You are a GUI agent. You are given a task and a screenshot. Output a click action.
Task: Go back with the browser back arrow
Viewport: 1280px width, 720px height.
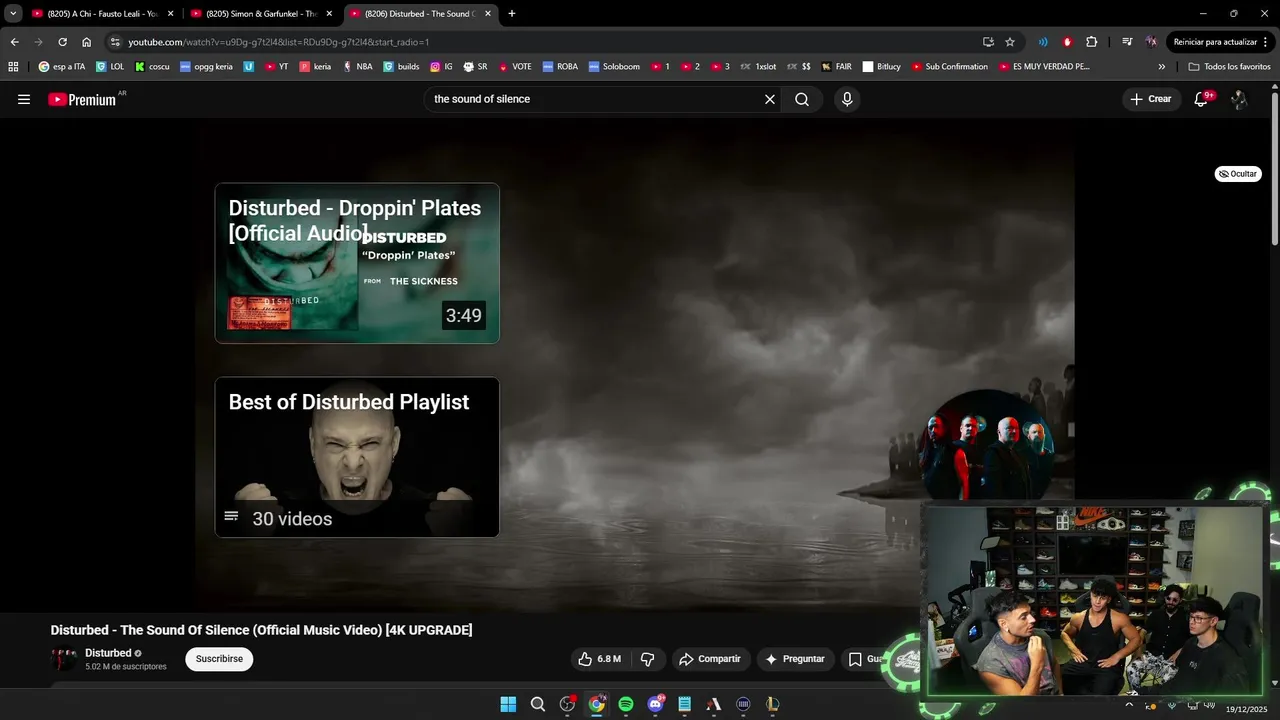(x=14, y=42)
